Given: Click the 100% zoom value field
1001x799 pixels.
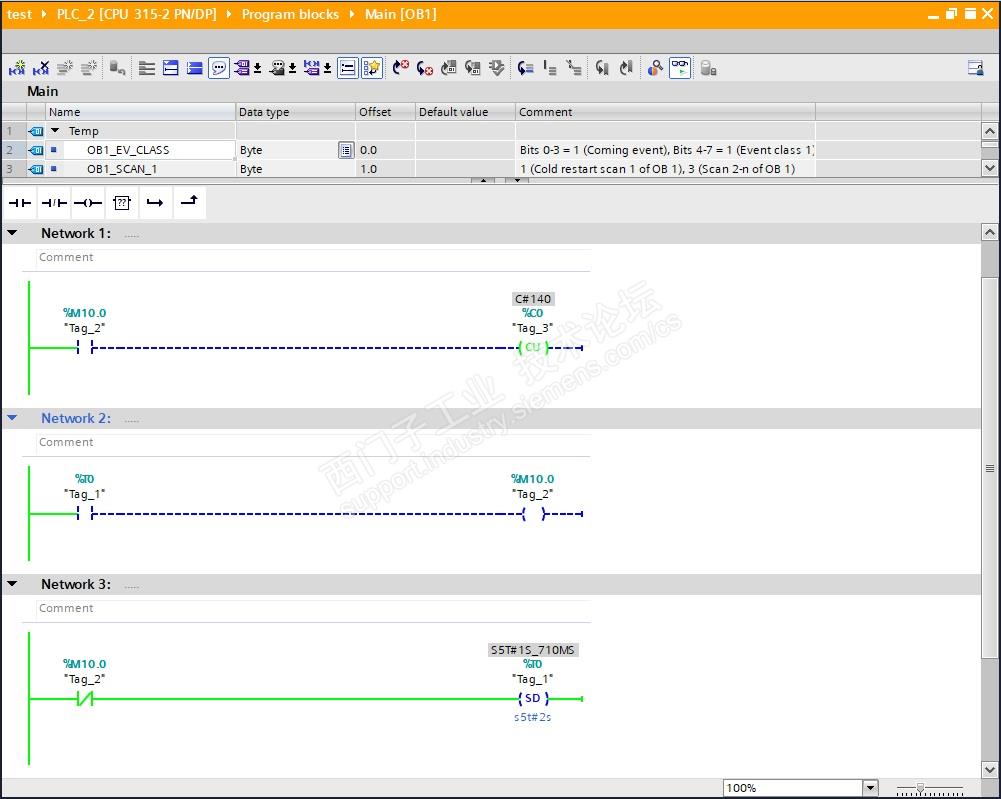Looking at the screenshot, I should coord(793,788).
